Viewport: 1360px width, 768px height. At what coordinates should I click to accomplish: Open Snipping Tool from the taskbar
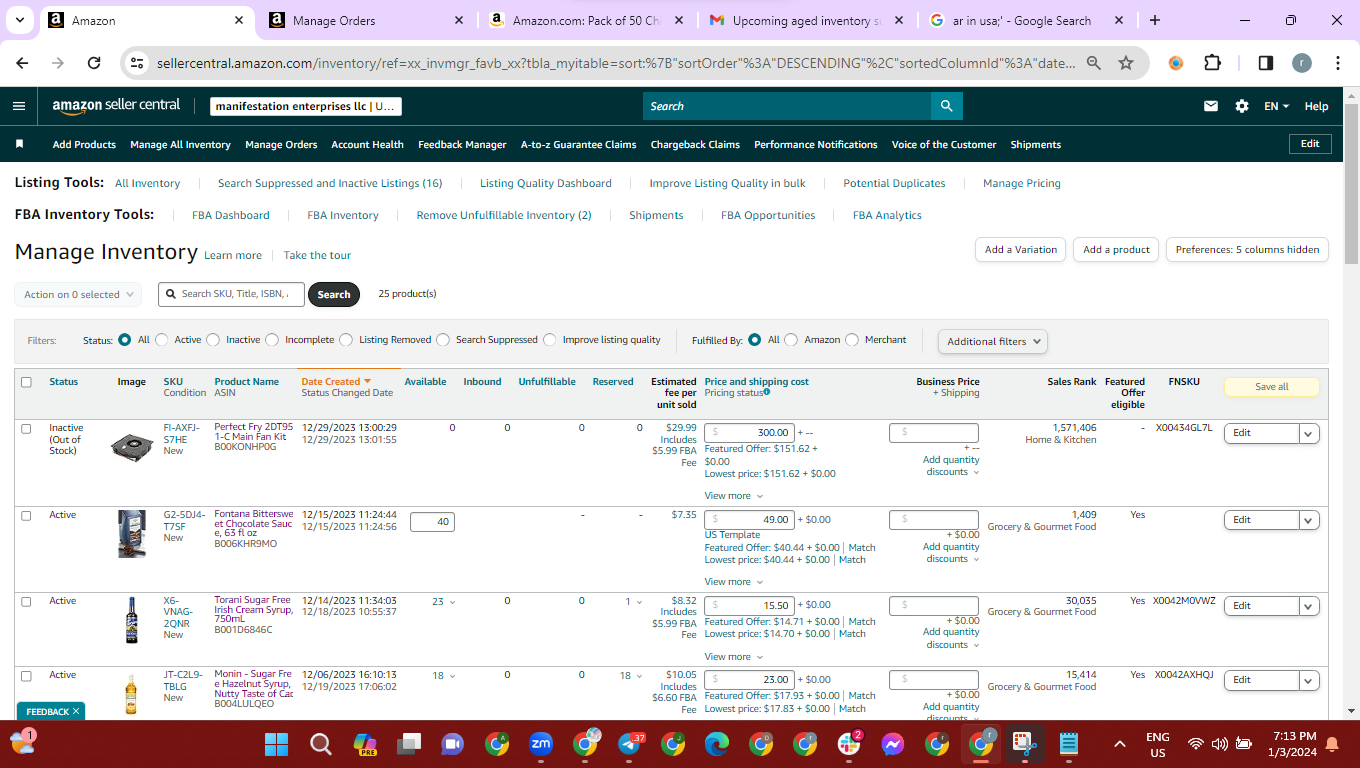pos(1024,744)
